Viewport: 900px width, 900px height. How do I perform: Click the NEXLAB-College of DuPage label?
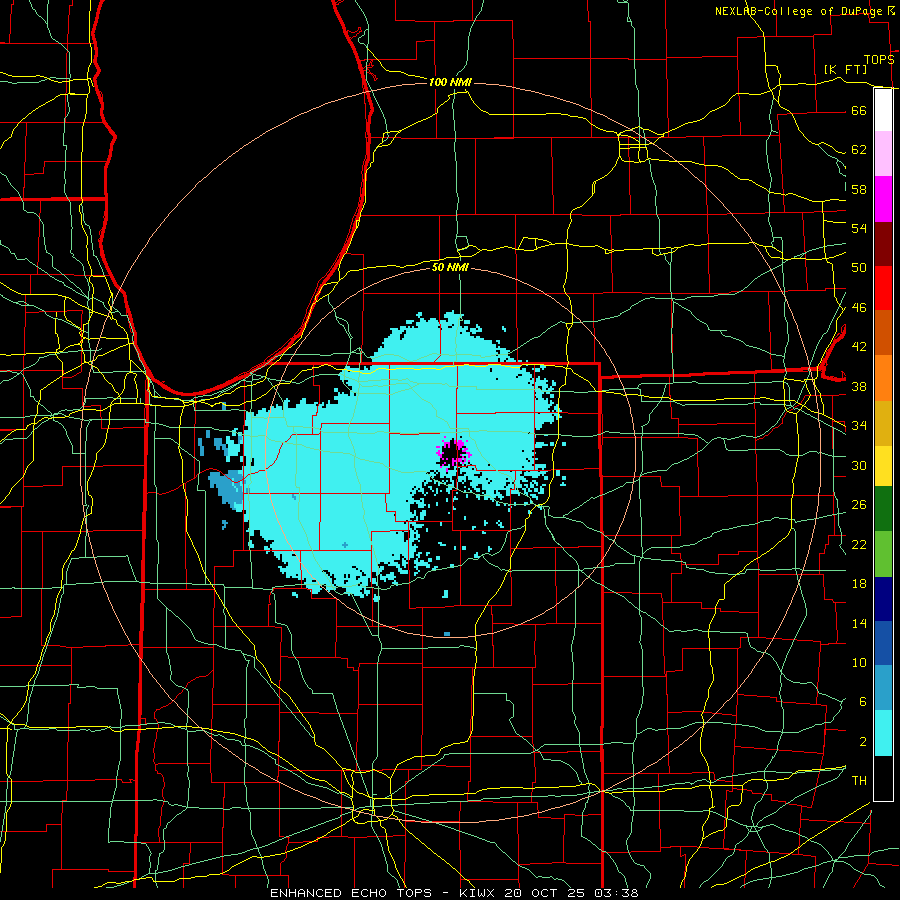click(x=800, y=11)
